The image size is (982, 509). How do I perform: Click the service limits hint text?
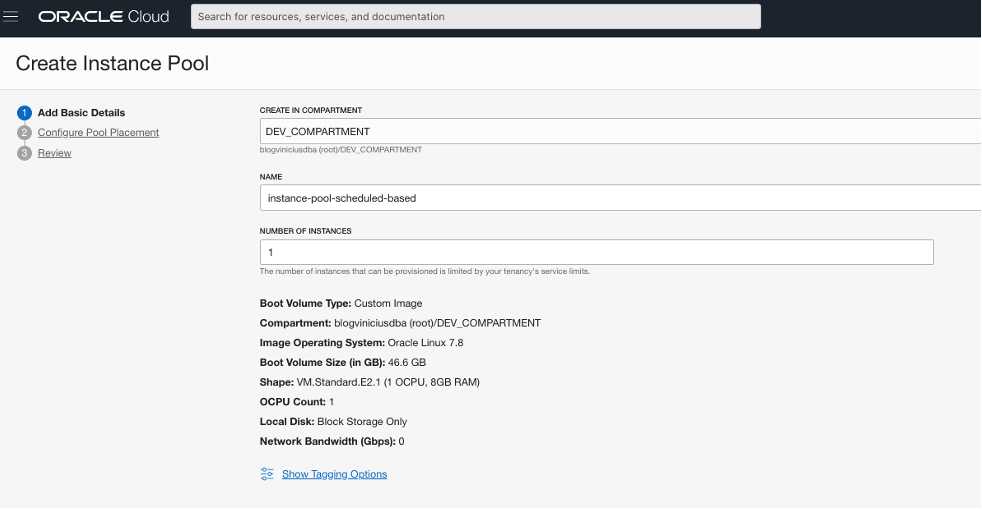[x=431, y=271]
